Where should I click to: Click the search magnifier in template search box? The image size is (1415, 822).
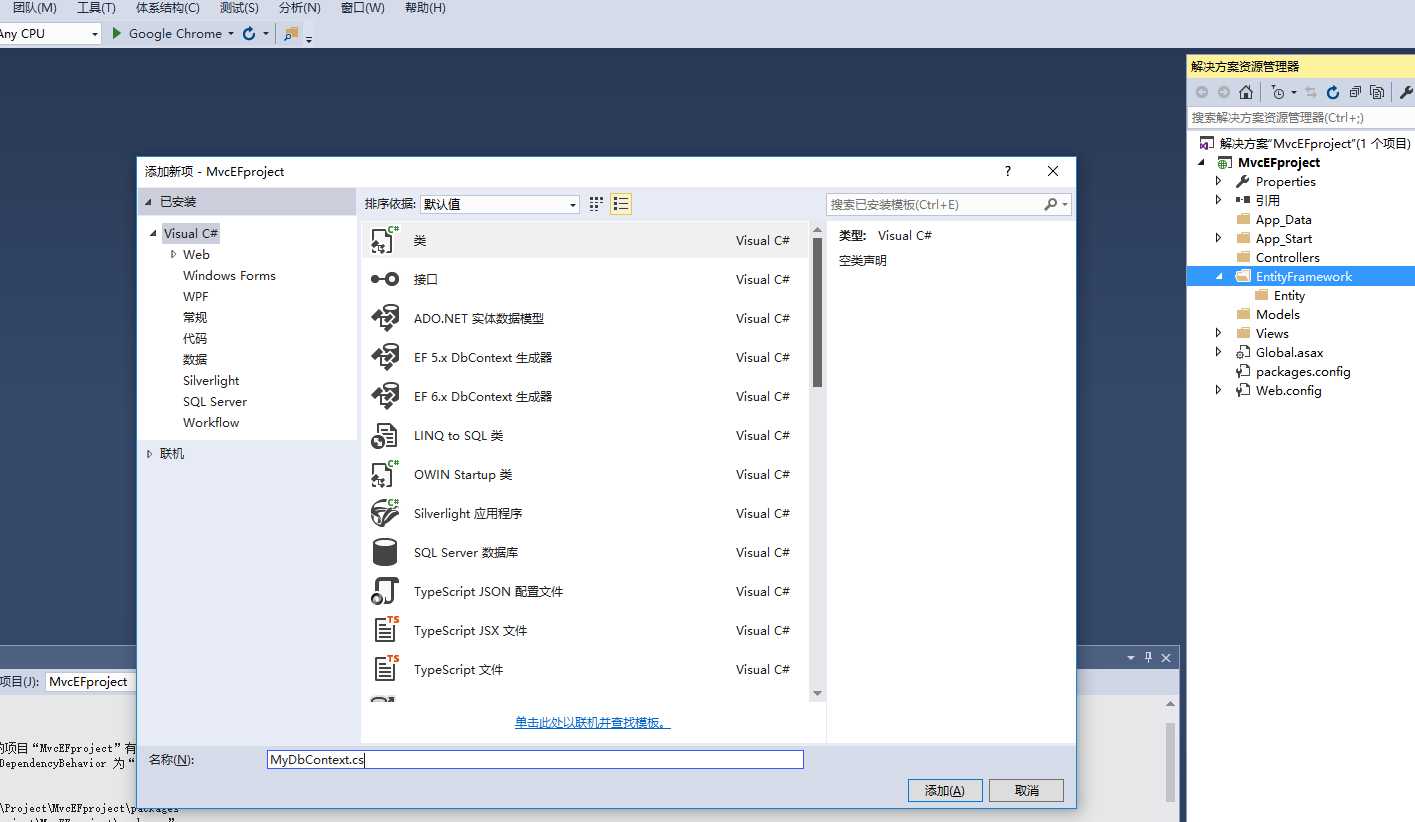click(1051, 204)
